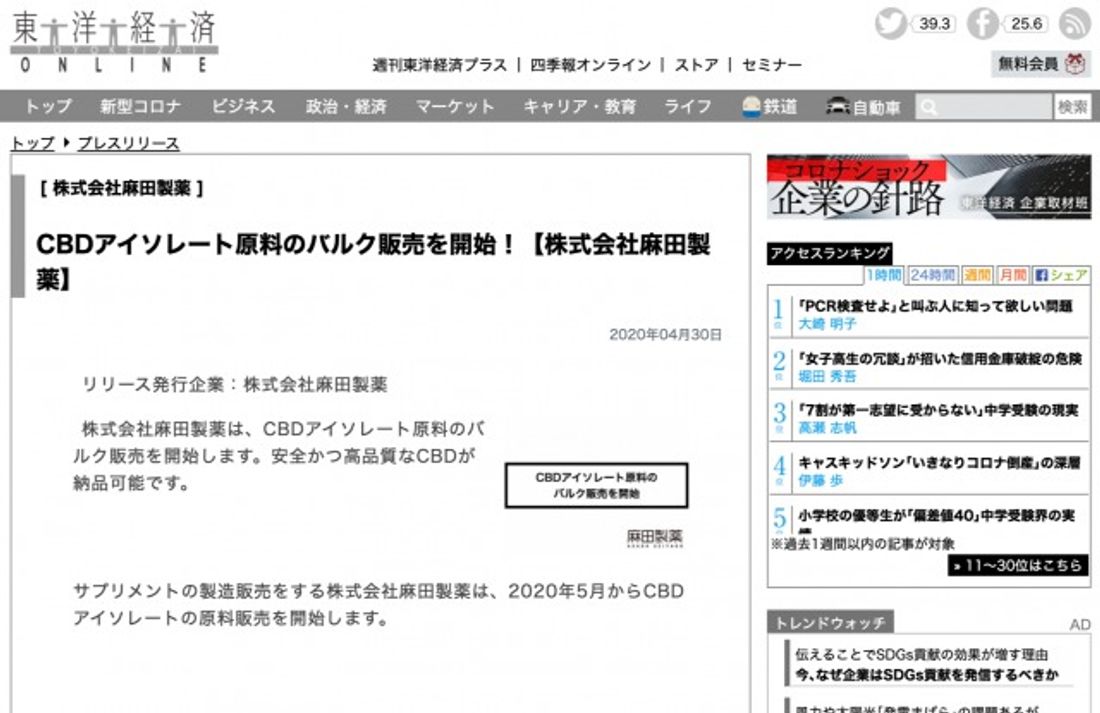Click the date 2020年04月30日
Viewport: 1100px width, 713px height.
click(x=665, y=335)
